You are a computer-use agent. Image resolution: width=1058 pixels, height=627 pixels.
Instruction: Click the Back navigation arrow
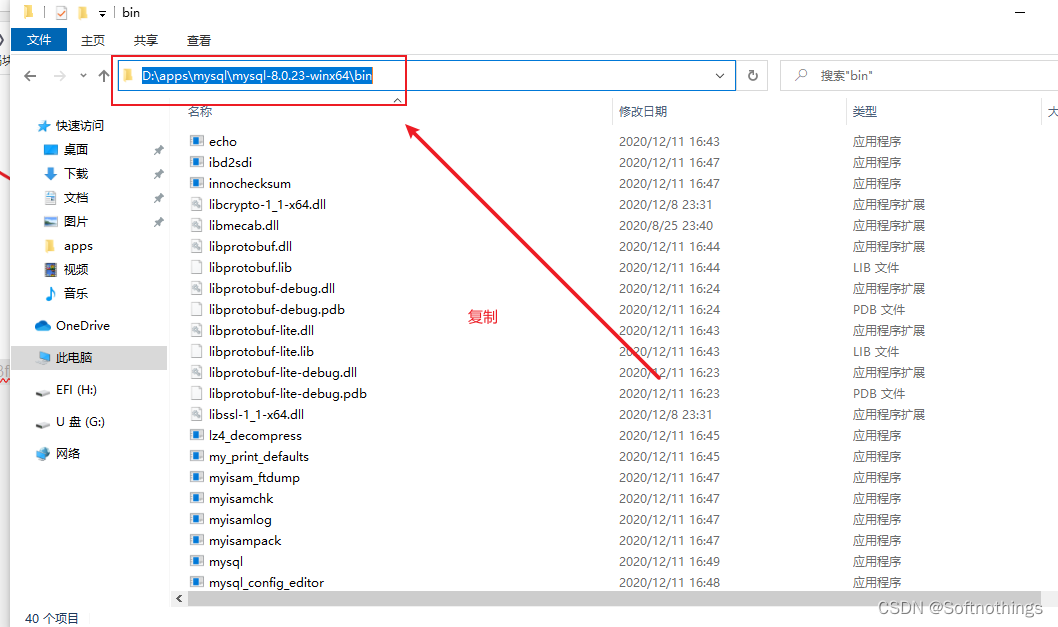30,76
